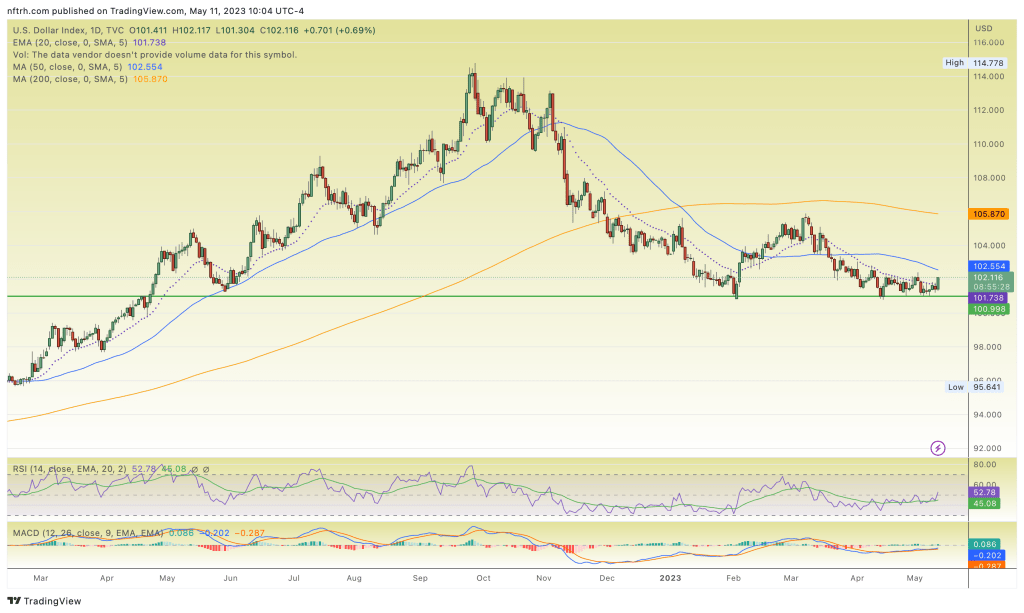Open the RSI indicator legend
This screenshot has height=613, width=1024.
[x=60, y=467]
